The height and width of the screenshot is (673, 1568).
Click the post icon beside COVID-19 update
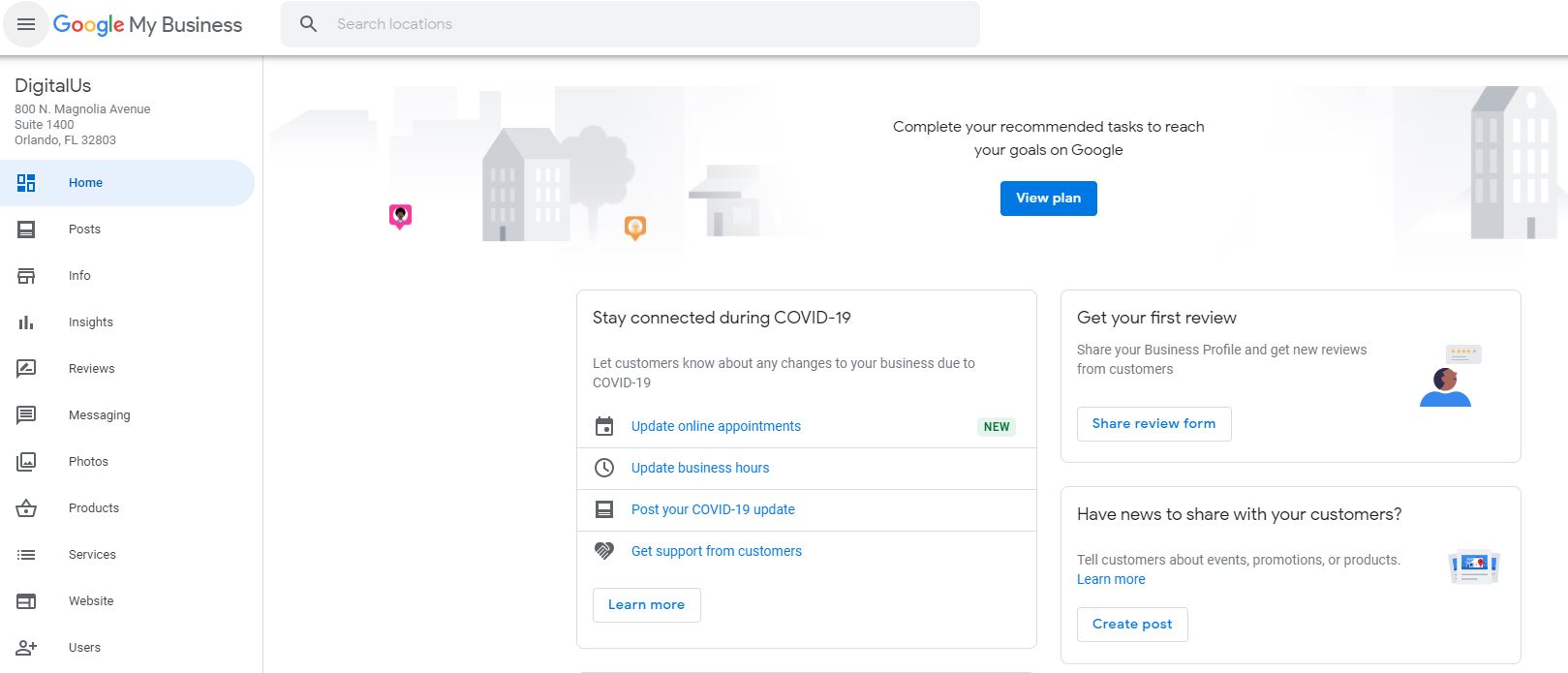[604, 509]
